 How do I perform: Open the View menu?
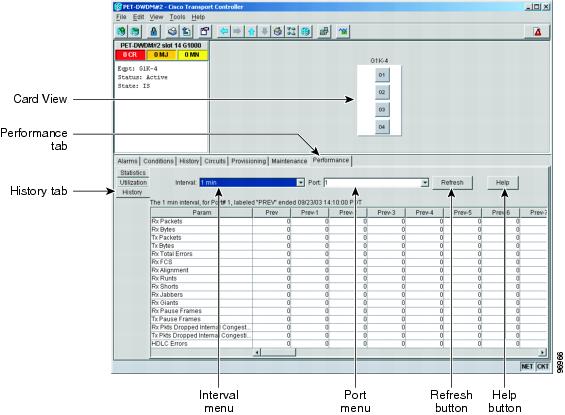(x=156, y=17)
